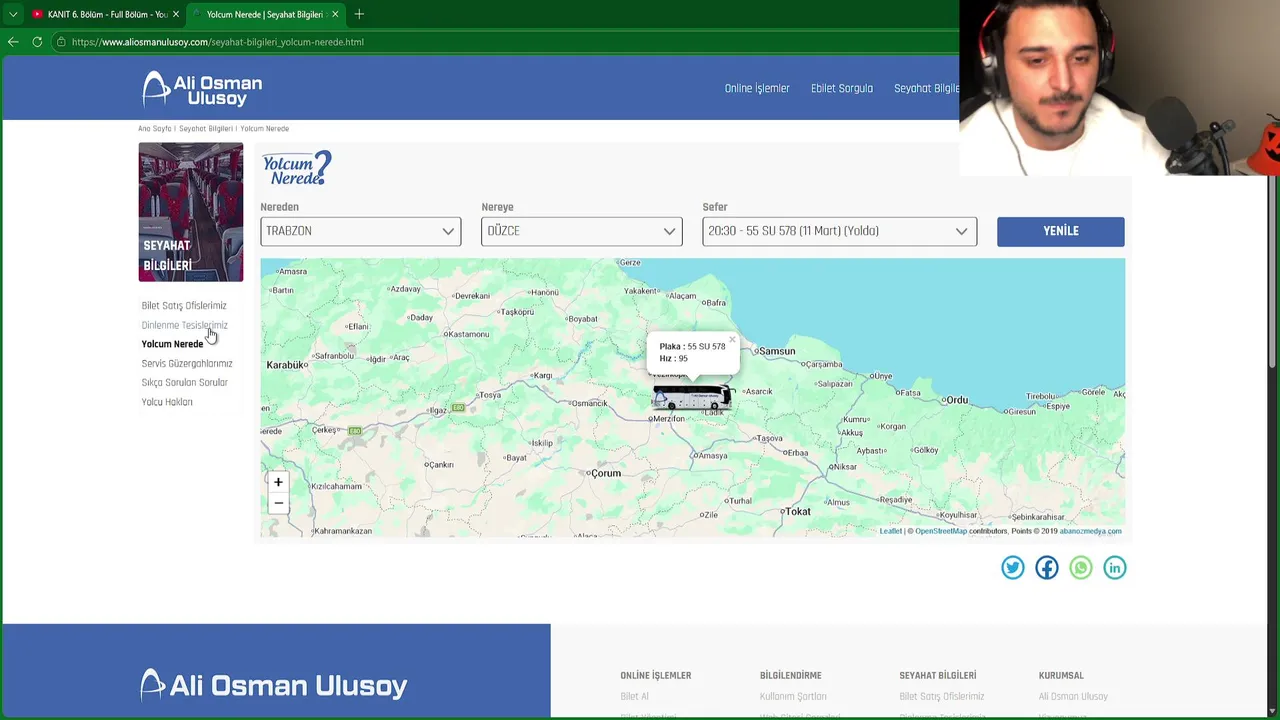
Task: Open a new browser tab
Action: [359, 14]
